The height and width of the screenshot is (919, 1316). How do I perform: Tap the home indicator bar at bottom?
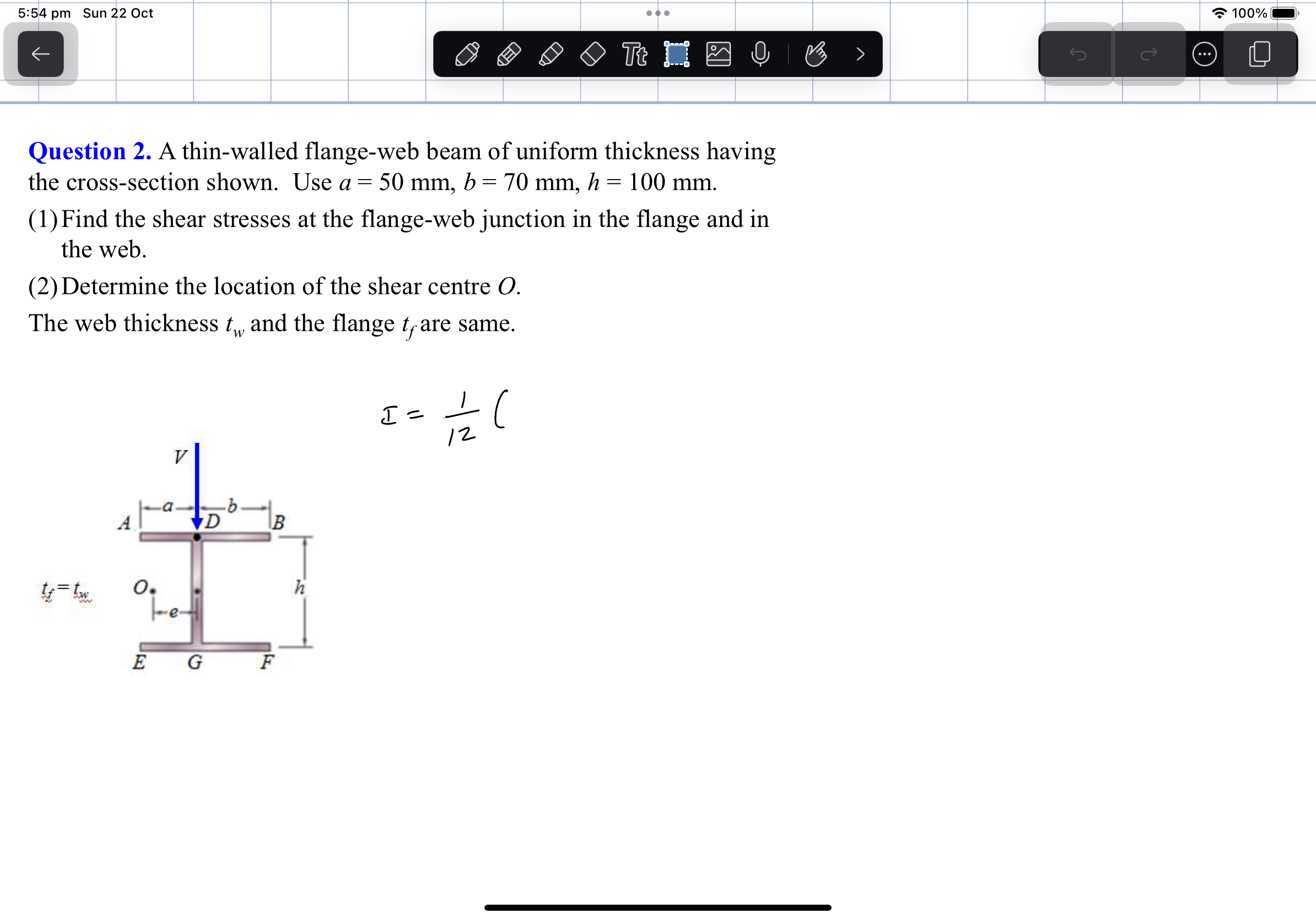pyautogui.click(x=658, y=907)
